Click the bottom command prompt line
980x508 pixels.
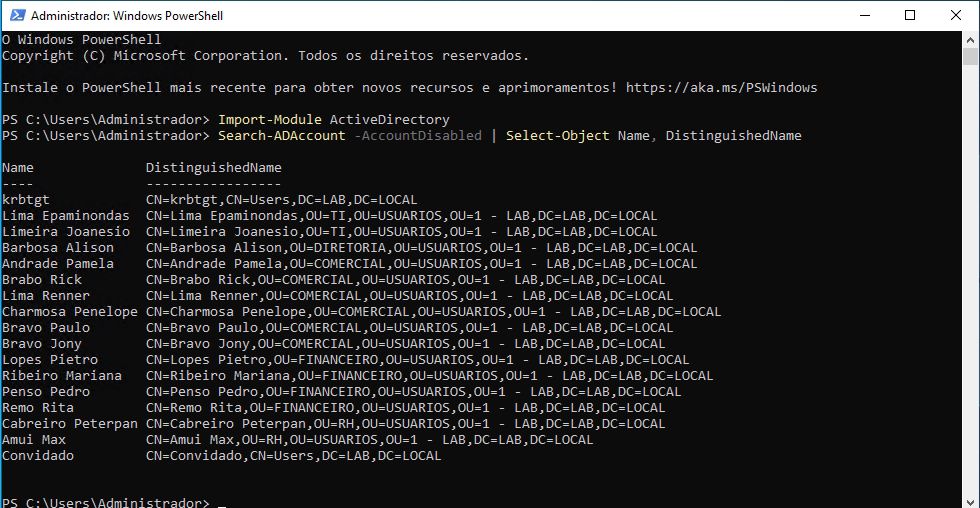pos(114,502)
